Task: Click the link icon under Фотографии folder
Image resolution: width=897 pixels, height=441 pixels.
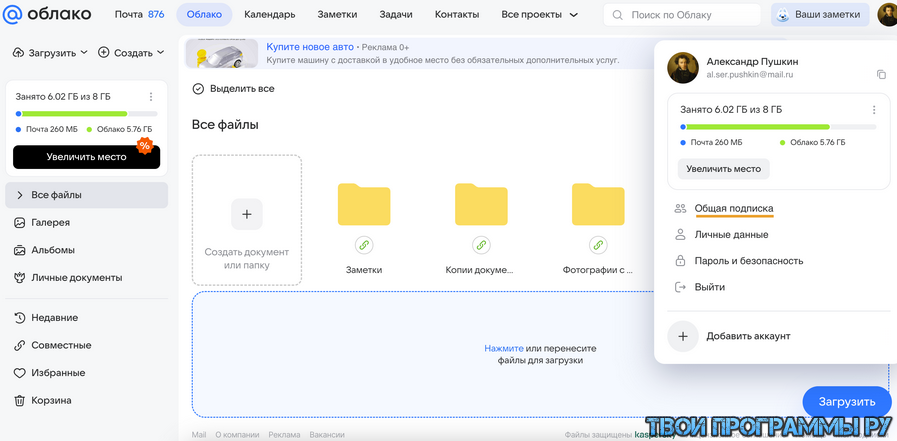Action: [x=598, y=245]
